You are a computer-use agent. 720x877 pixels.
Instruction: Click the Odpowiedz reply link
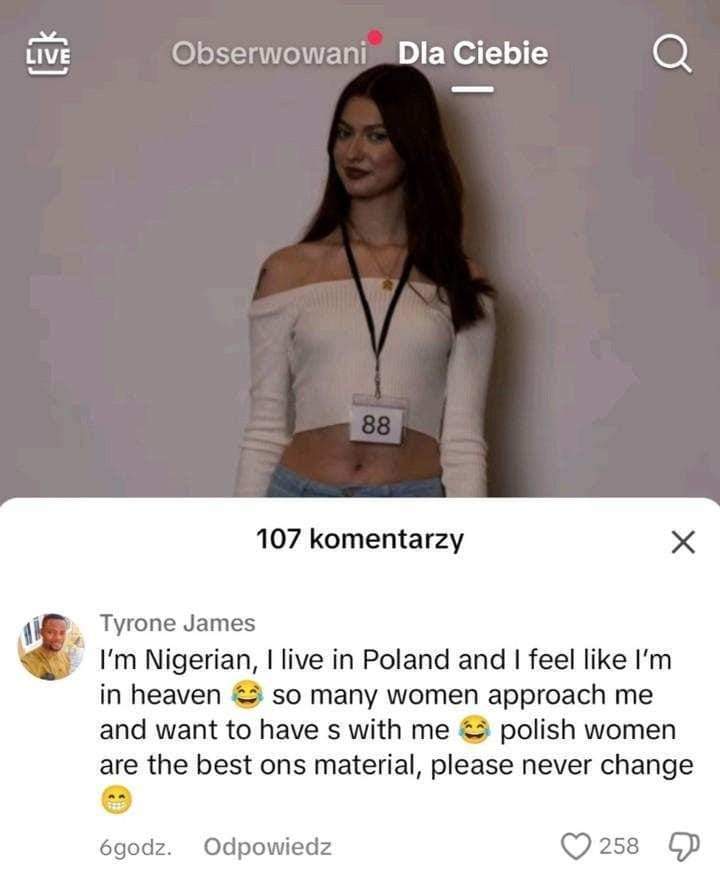(x=267, y=847)
